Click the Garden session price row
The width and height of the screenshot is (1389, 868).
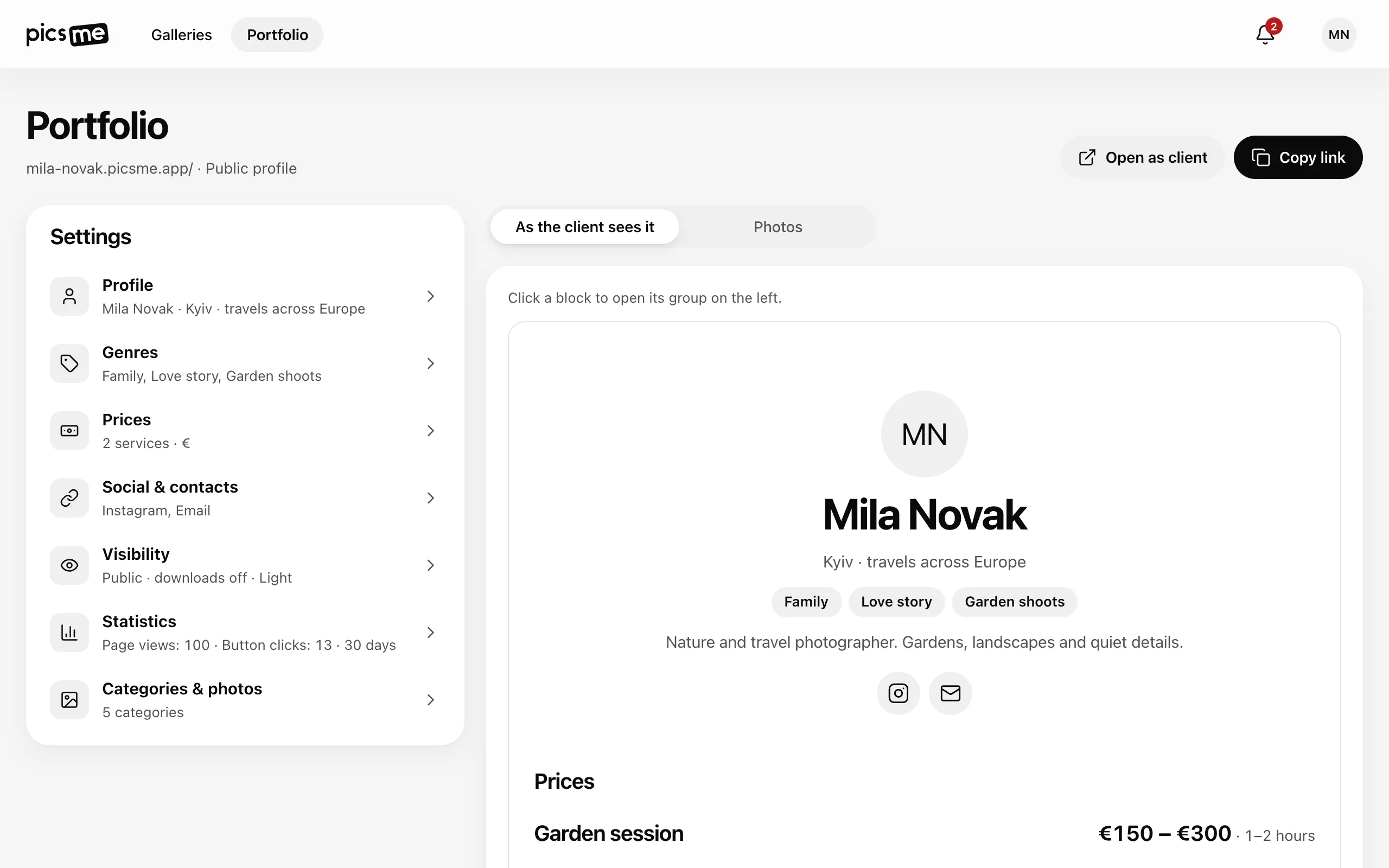[924, 834]
